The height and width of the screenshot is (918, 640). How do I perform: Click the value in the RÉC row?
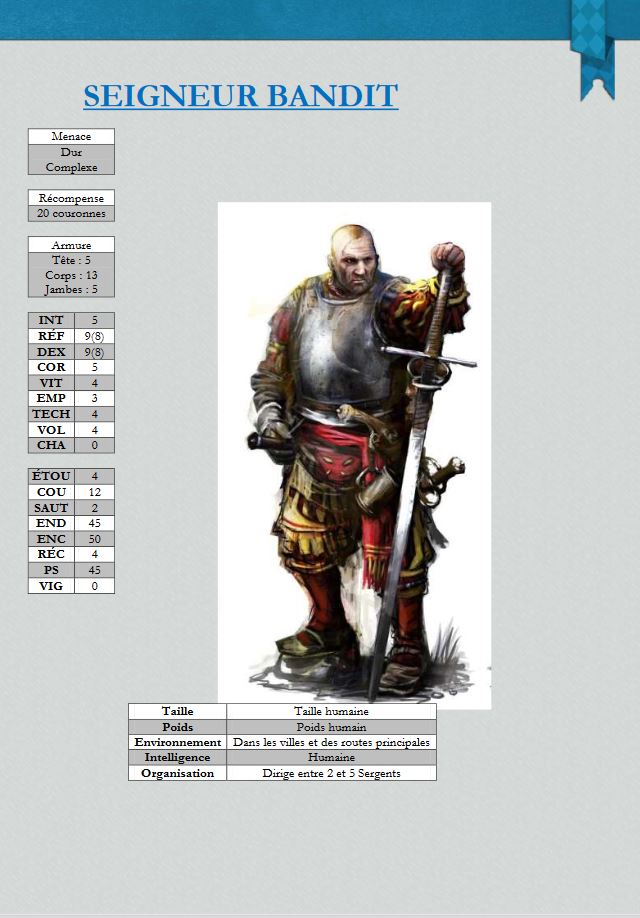click(x=94, y=554)
